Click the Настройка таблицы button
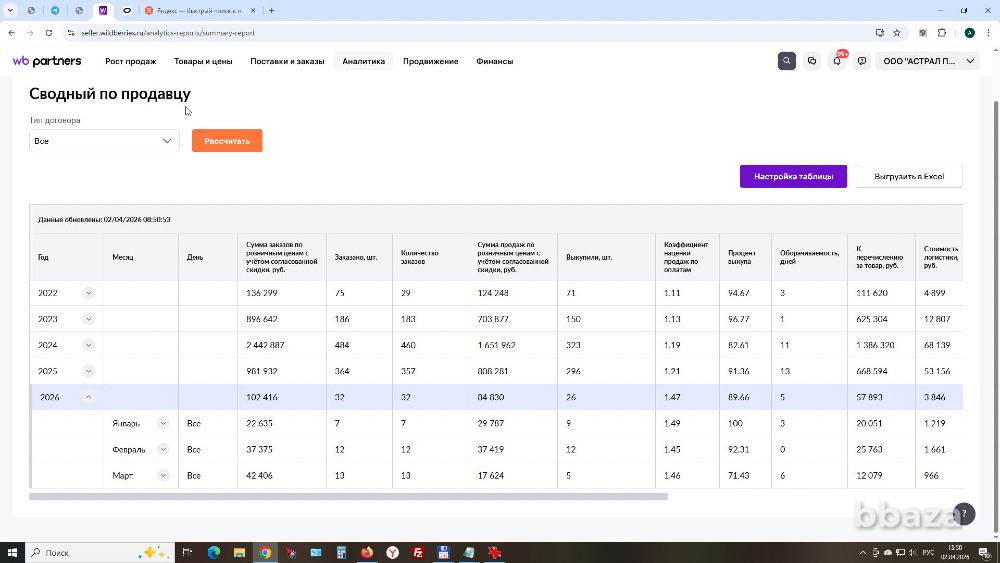This screenshot has height=563, width=1000. (793, 176)
